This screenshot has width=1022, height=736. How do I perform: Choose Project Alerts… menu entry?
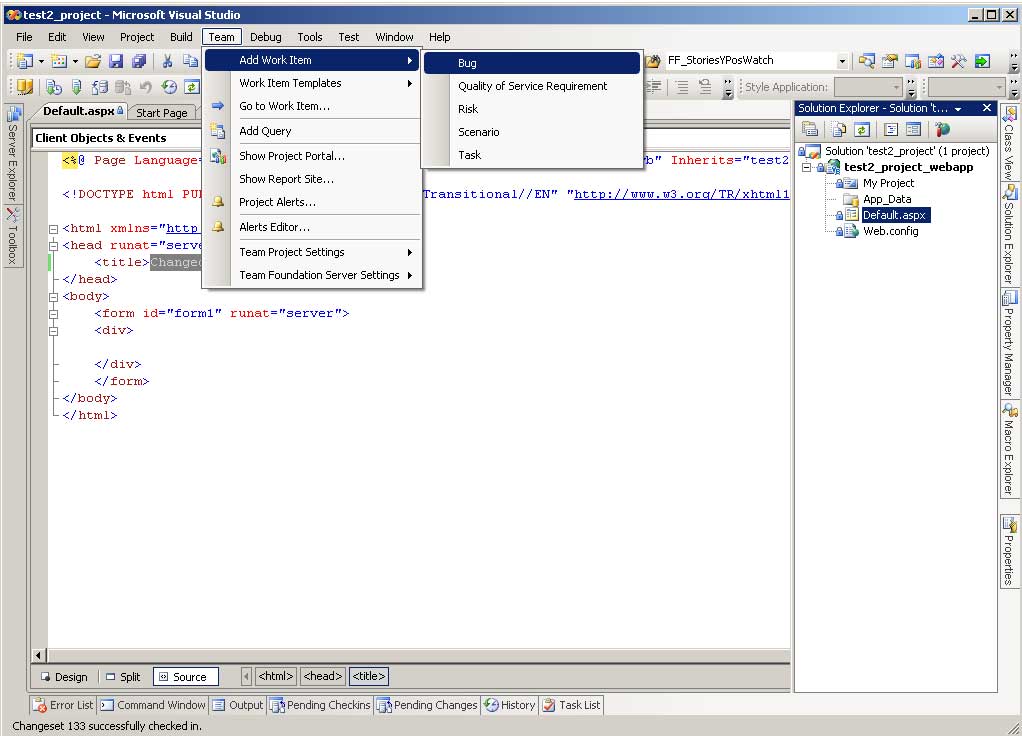(x=312, y=202)
